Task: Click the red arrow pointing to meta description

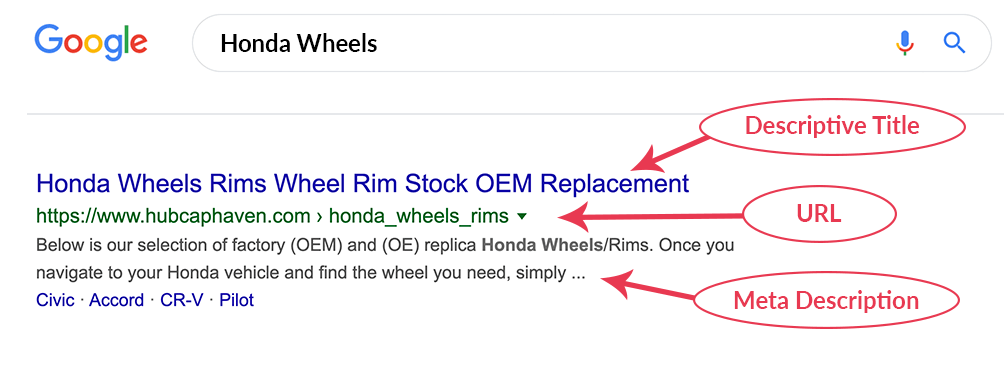Action: 648,286
